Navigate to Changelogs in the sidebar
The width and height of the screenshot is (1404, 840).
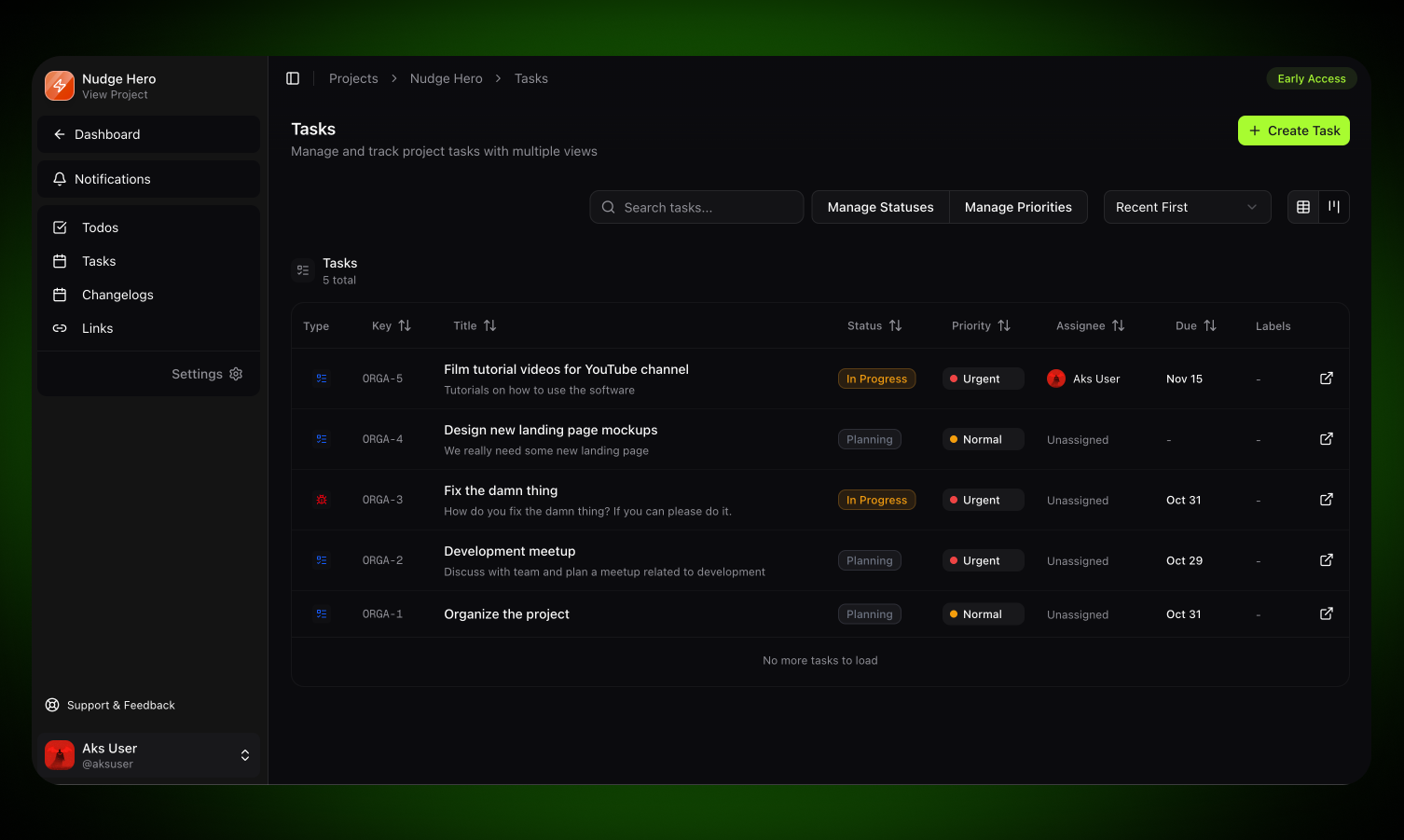pyautogui.click(x=117, y=295)
